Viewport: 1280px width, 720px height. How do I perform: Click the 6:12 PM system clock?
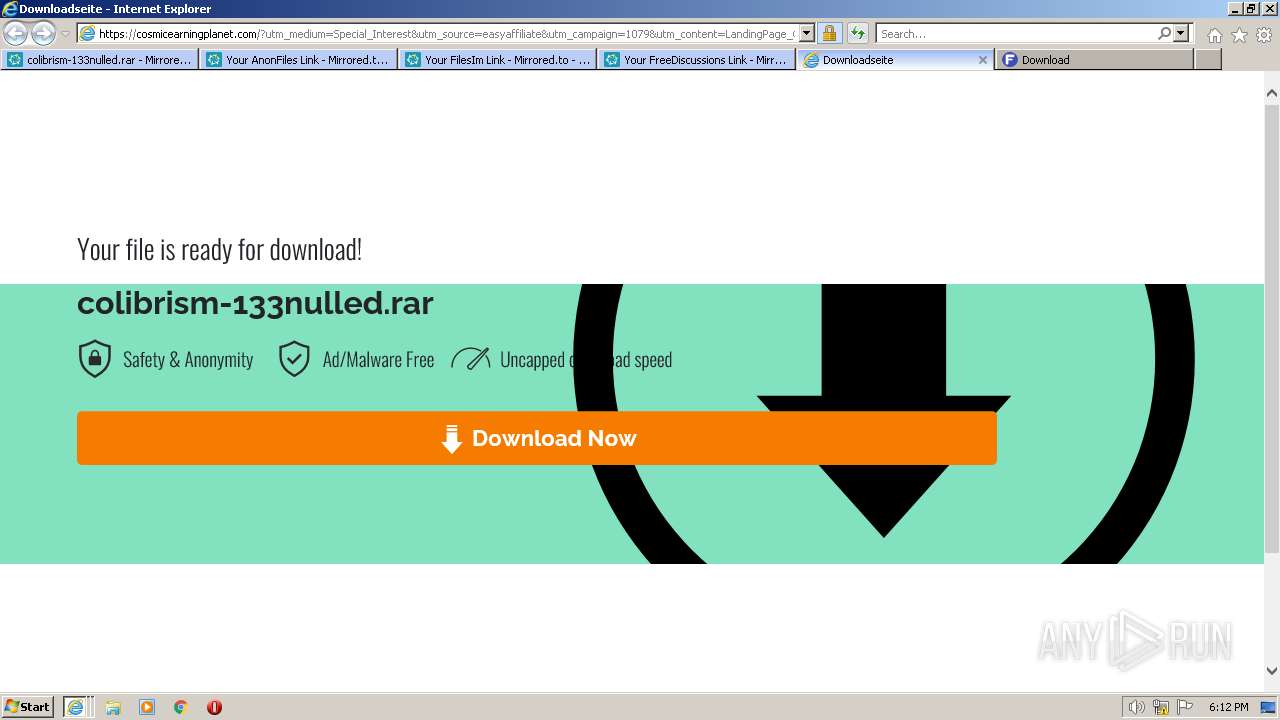(x=1228, y=707)
